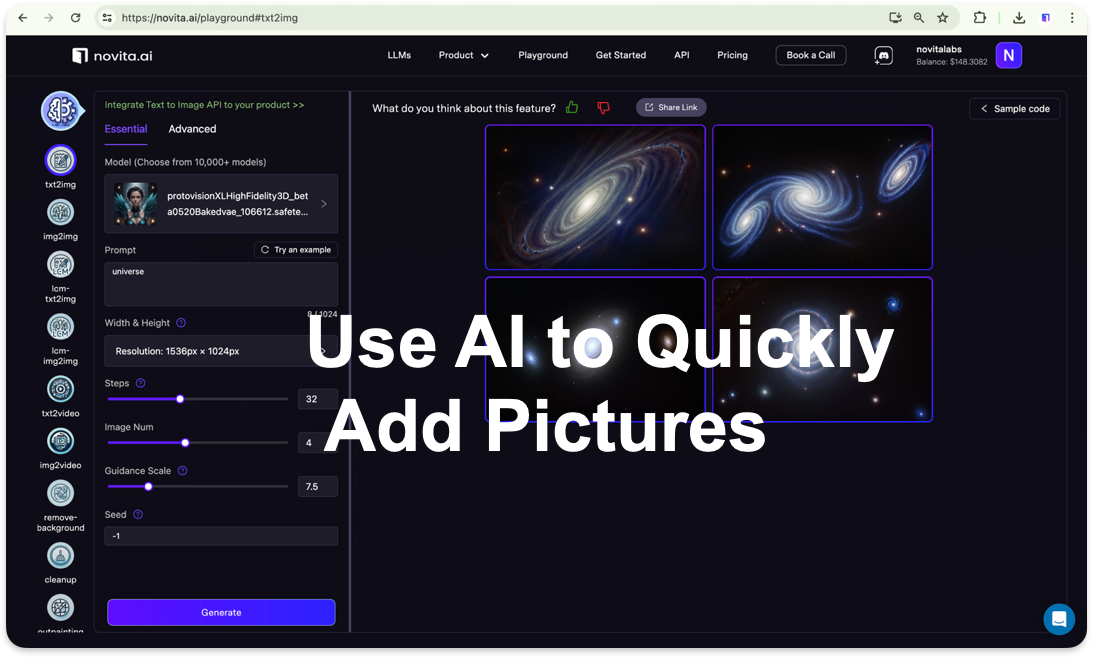Open the txt2video sidebar tool
This screenshot has height=658, width=1094.
click(61, 389)
